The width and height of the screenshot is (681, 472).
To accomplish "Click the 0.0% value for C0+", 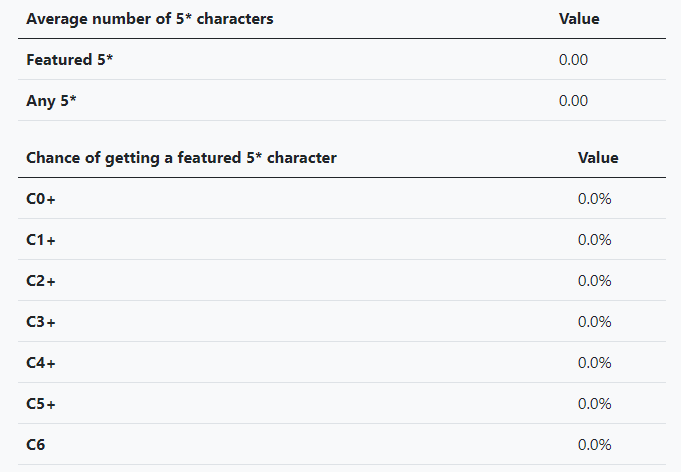I will click(x=594, y=199).
